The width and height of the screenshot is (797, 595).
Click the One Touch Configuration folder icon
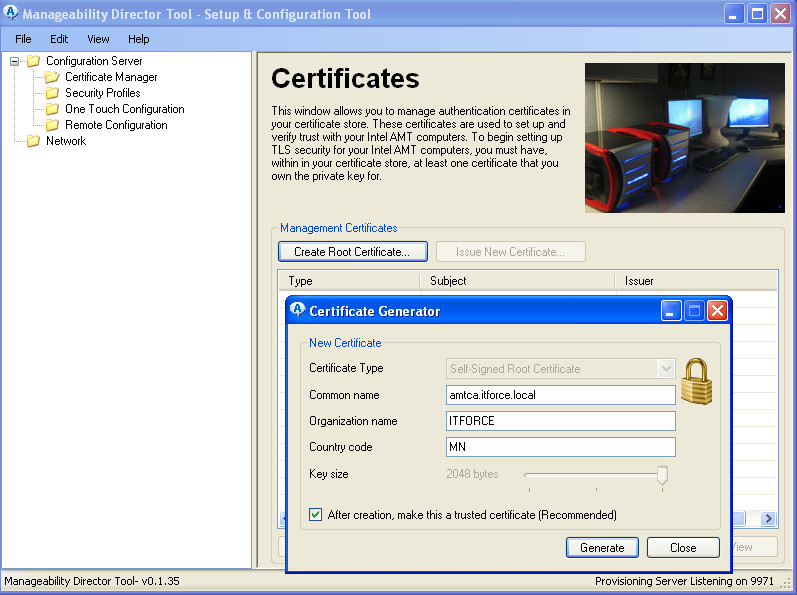click(52, 109)
